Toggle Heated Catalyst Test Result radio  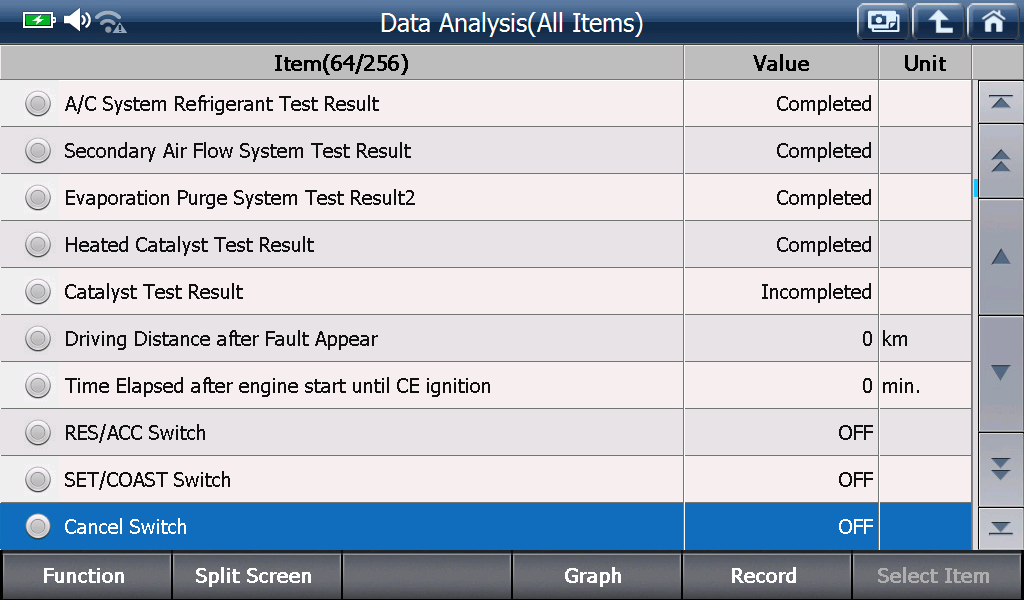[x=38, y=244]
